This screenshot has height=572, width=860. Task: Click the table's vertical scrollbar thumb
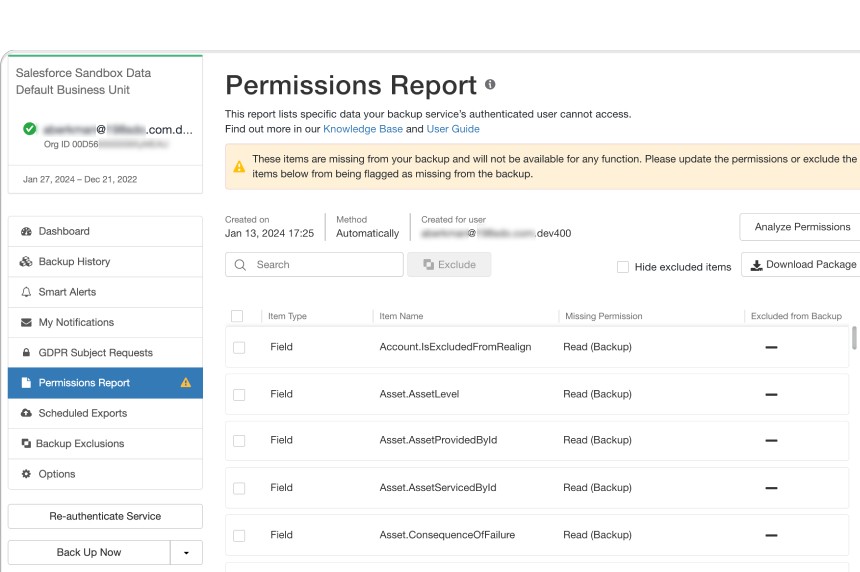[x=854, y=338]
